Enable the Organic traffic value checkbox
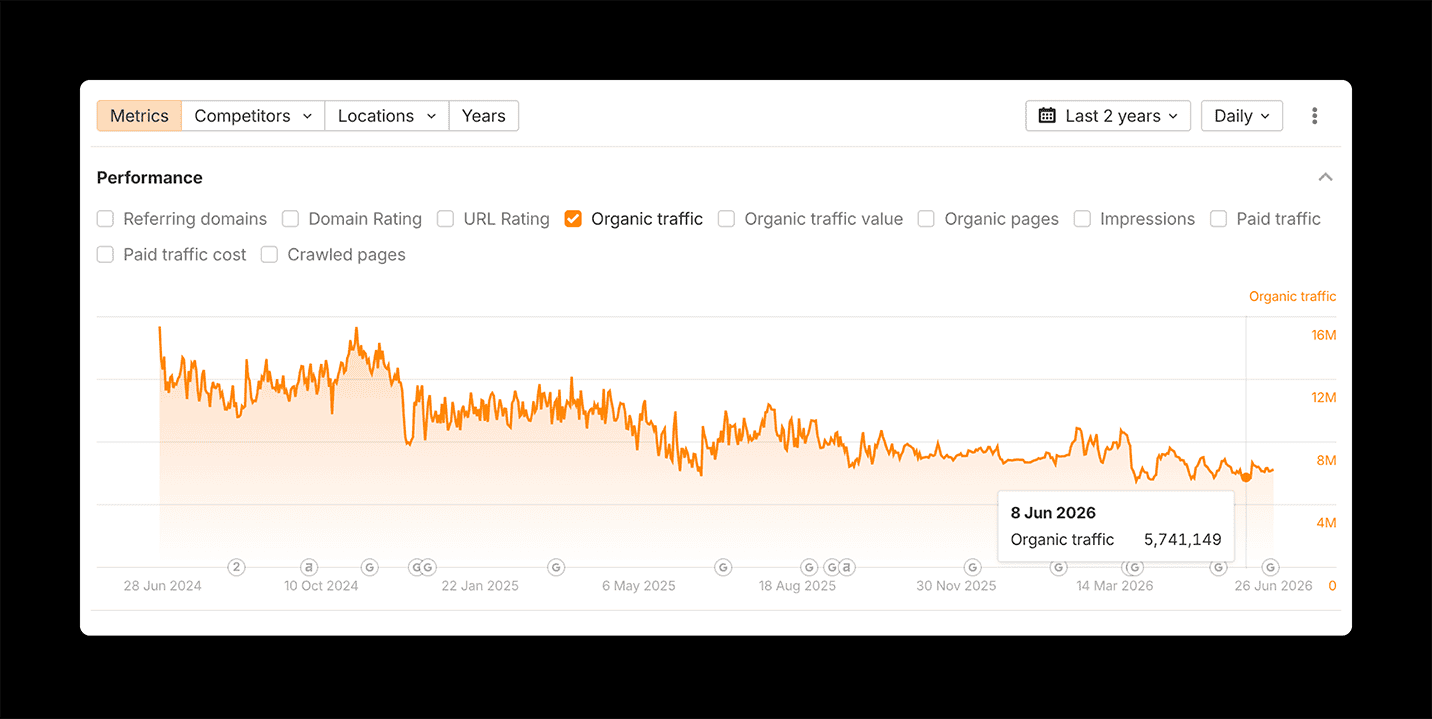Screen dimensions: 1432x719 726,219
